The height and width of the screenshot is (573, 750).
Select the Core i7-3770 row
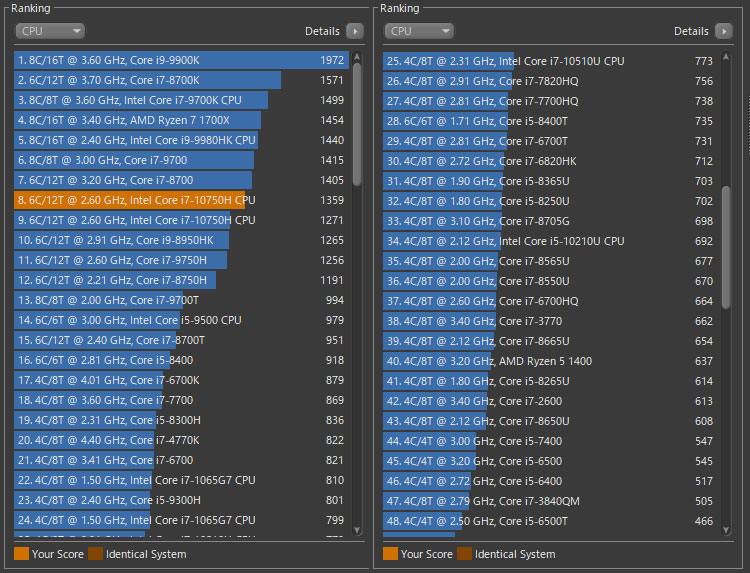coord(551,321)
